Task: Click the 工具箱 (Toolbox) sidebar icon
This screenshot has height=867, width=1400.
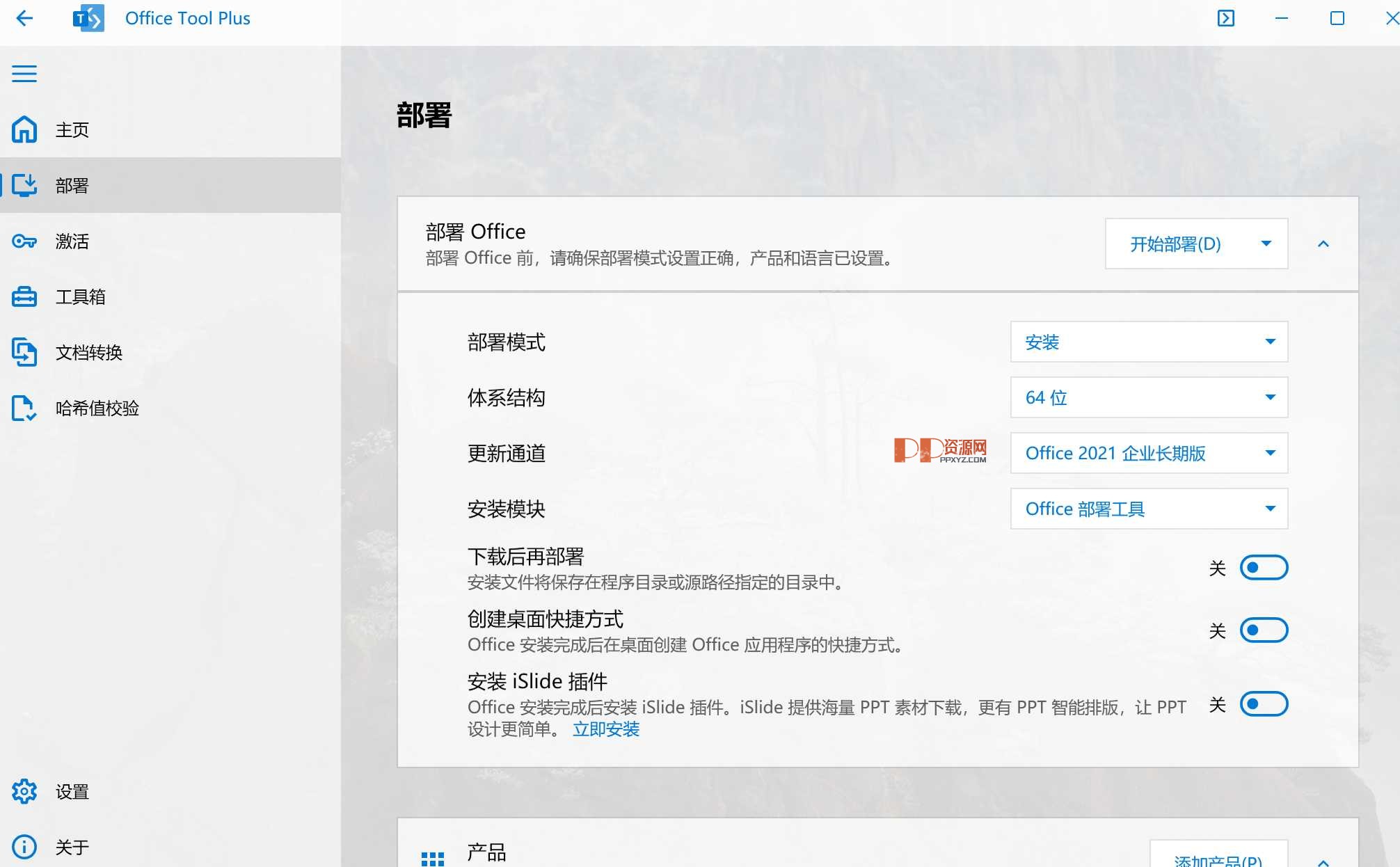Action: click(24, 295)
